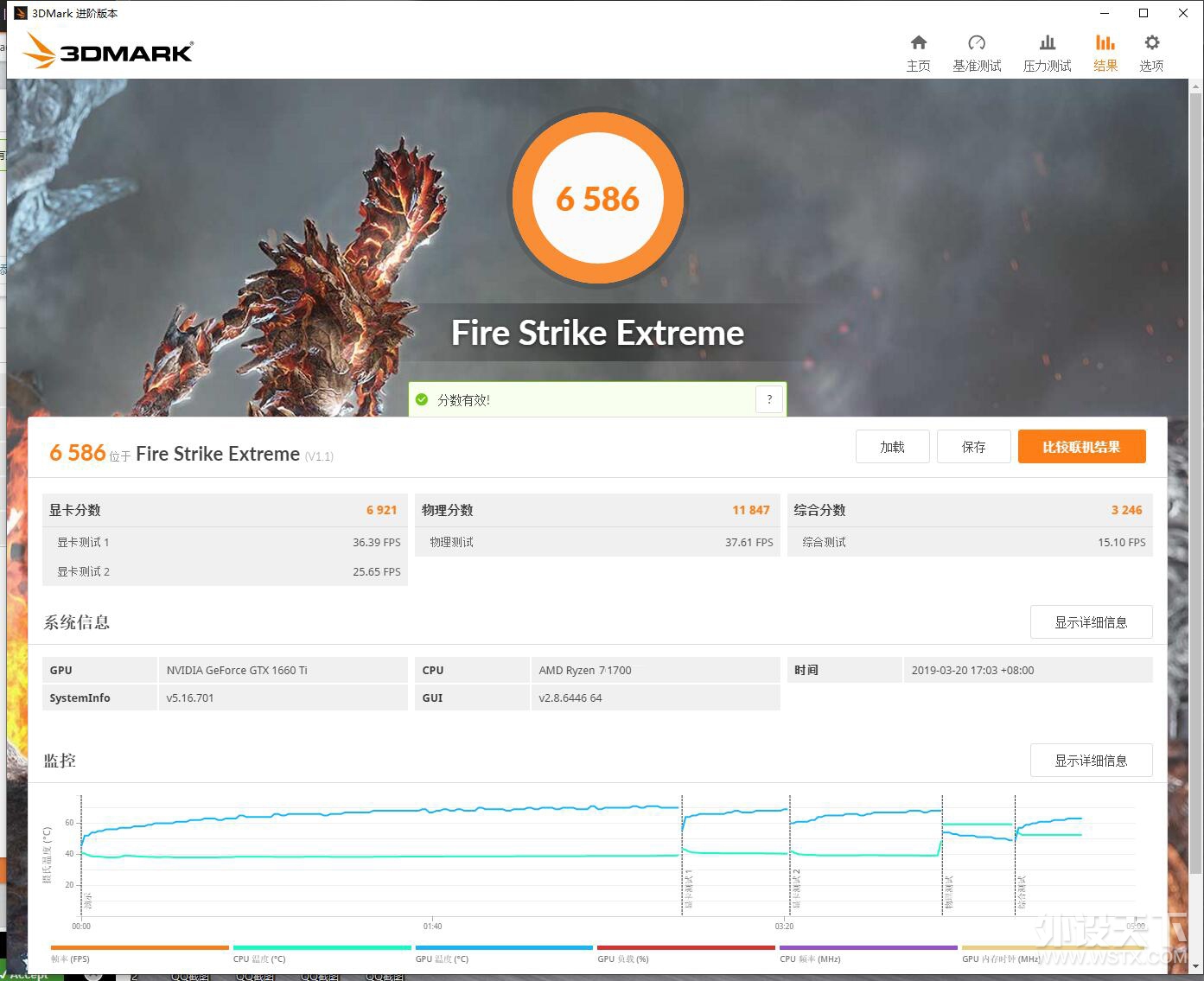The width and height of the screenshot is (1204, 981).
Task: Open the 压力测试 stress test icon
Action: (x=1047, y=53)
